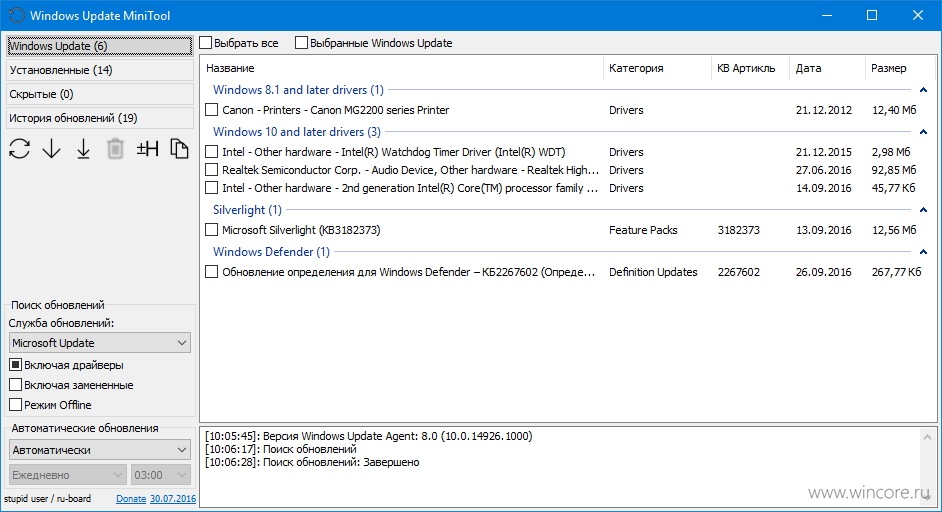This screenshot has width=942, height=512.
Task: Toggle 'Включая драйверы' checkbox
Action: tap(16, 365)
